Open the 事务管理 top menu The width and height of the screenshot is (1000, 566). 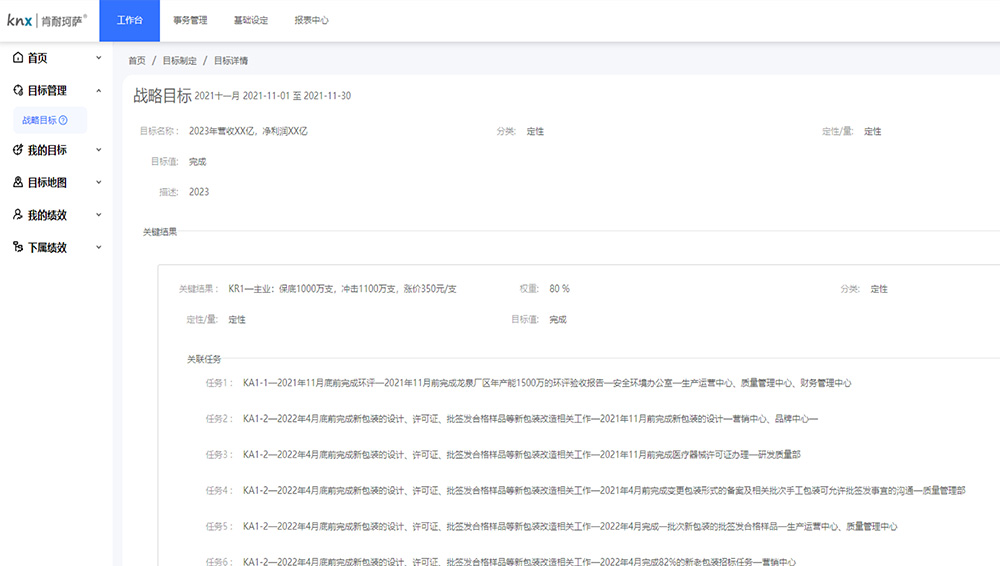pos(190,20)
